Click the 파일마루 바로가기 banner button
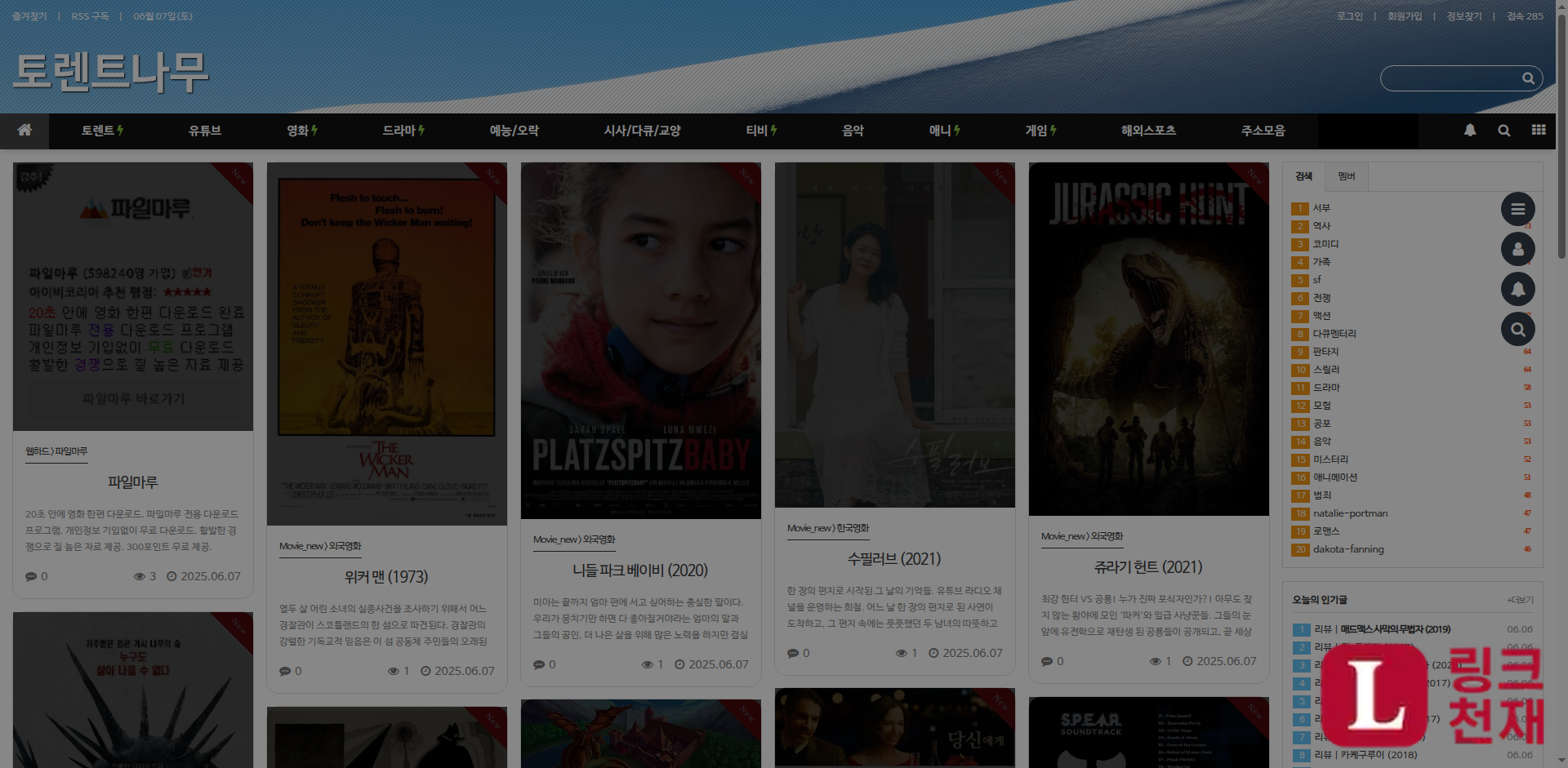Image resolution: width=1568 pixels, height=768 pixels. click(133, 399)
